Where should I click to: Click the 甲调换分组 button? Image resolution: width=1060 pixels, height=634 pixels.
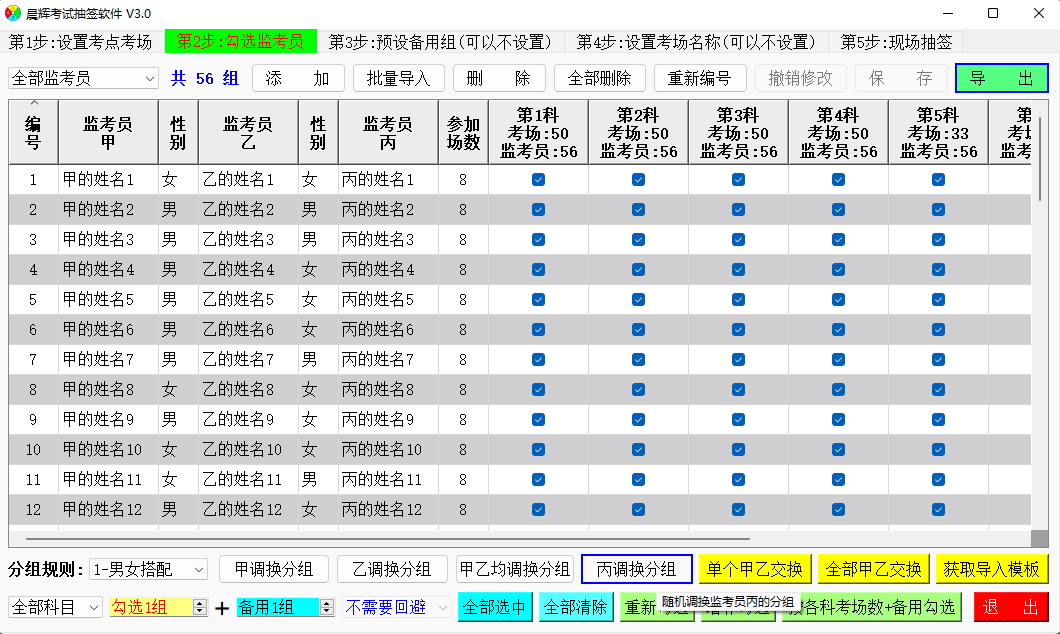(274, 569)
